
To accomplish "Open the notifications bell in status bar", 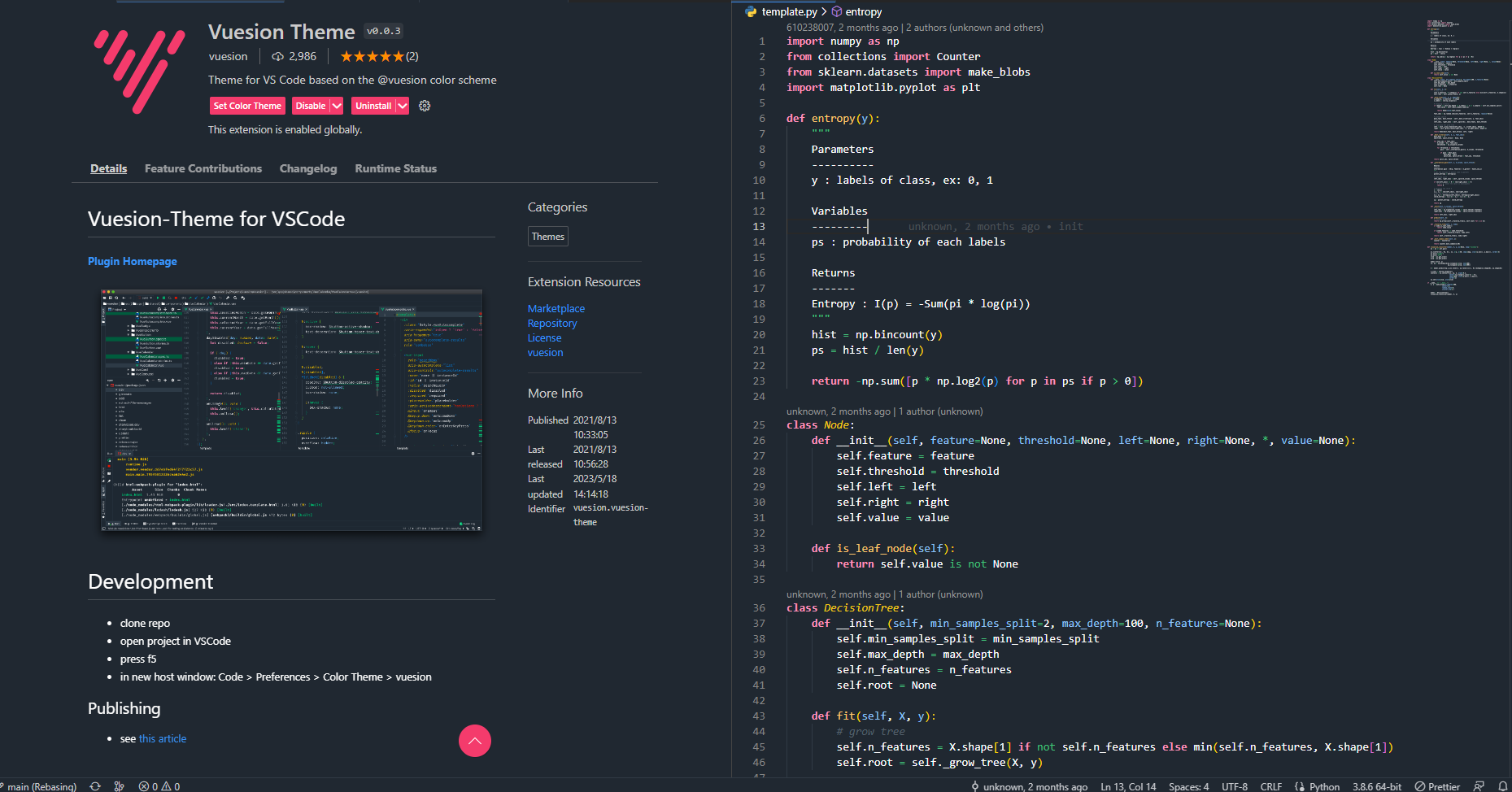I will point(1503,786).
